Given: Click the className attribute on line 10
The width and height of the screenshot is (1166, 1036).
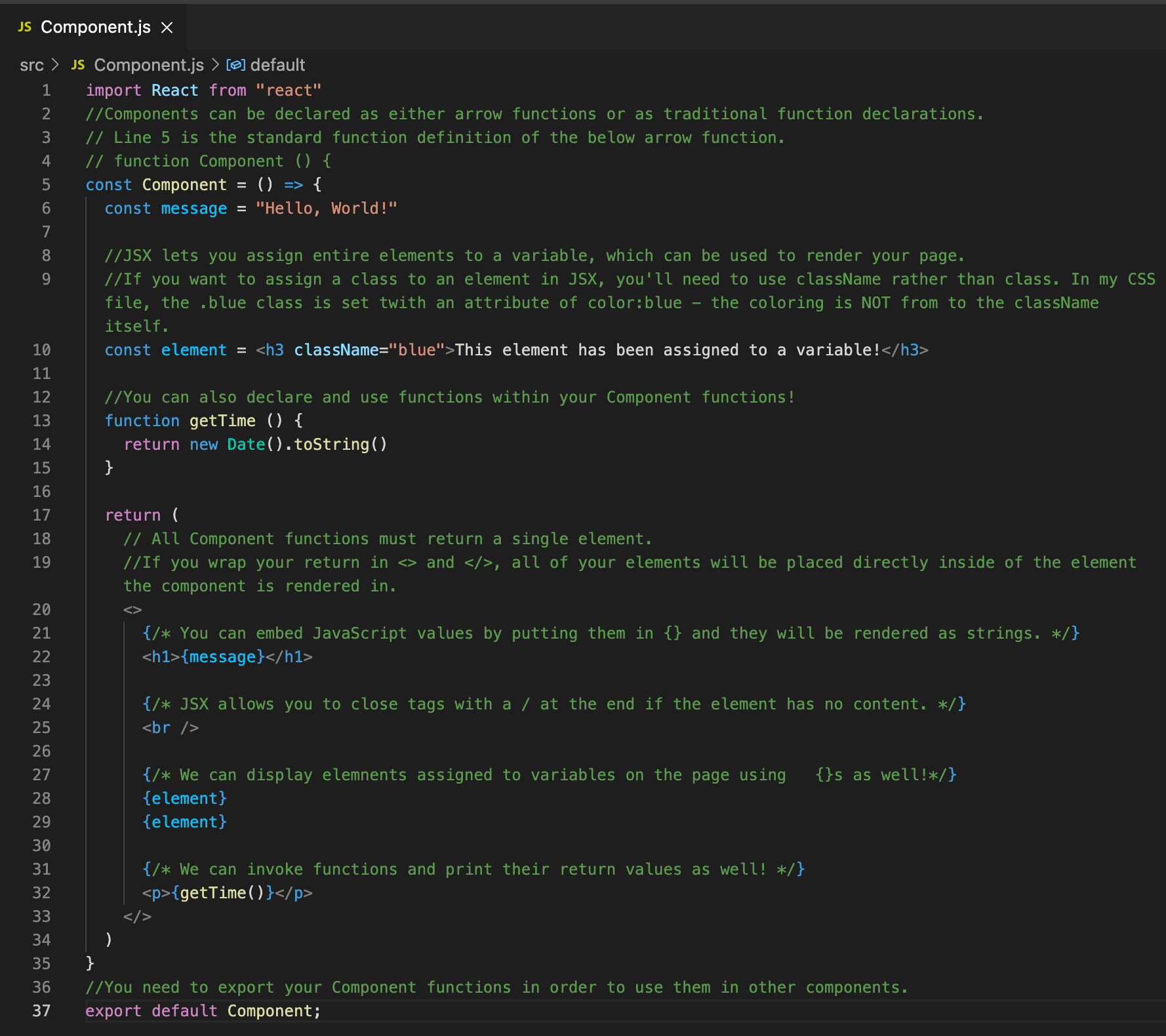Looking at the screenshot, I should tap(336, 349).
